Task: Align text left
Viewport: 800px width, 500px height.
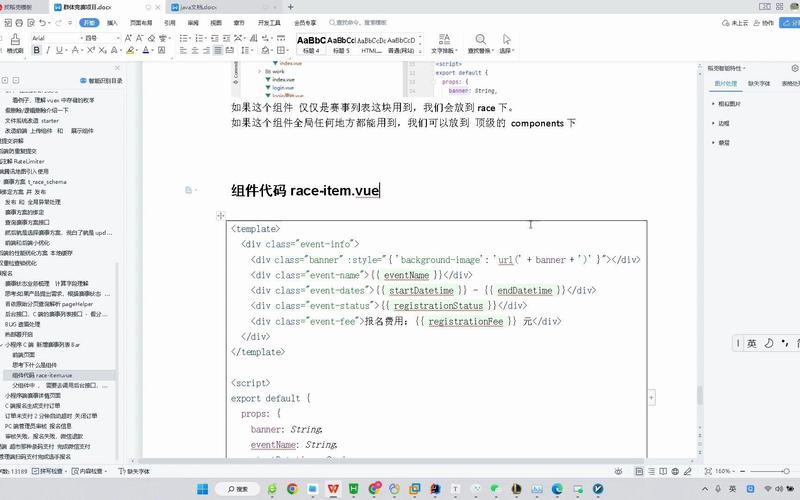Action: [184, 50]
